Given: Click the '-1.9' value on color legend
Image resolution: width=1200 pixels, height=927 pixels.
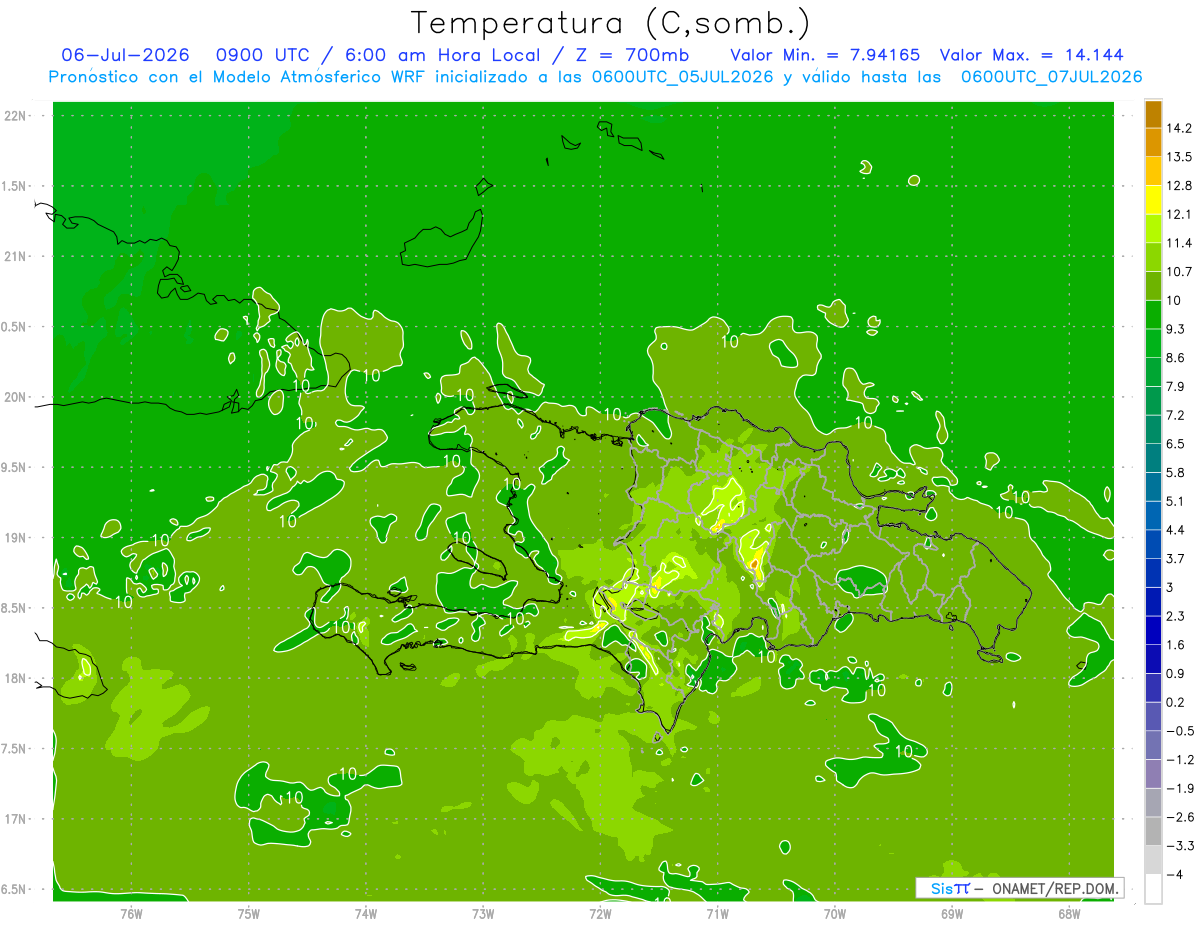Looking at the screenshot, I should click(1179, 788).
